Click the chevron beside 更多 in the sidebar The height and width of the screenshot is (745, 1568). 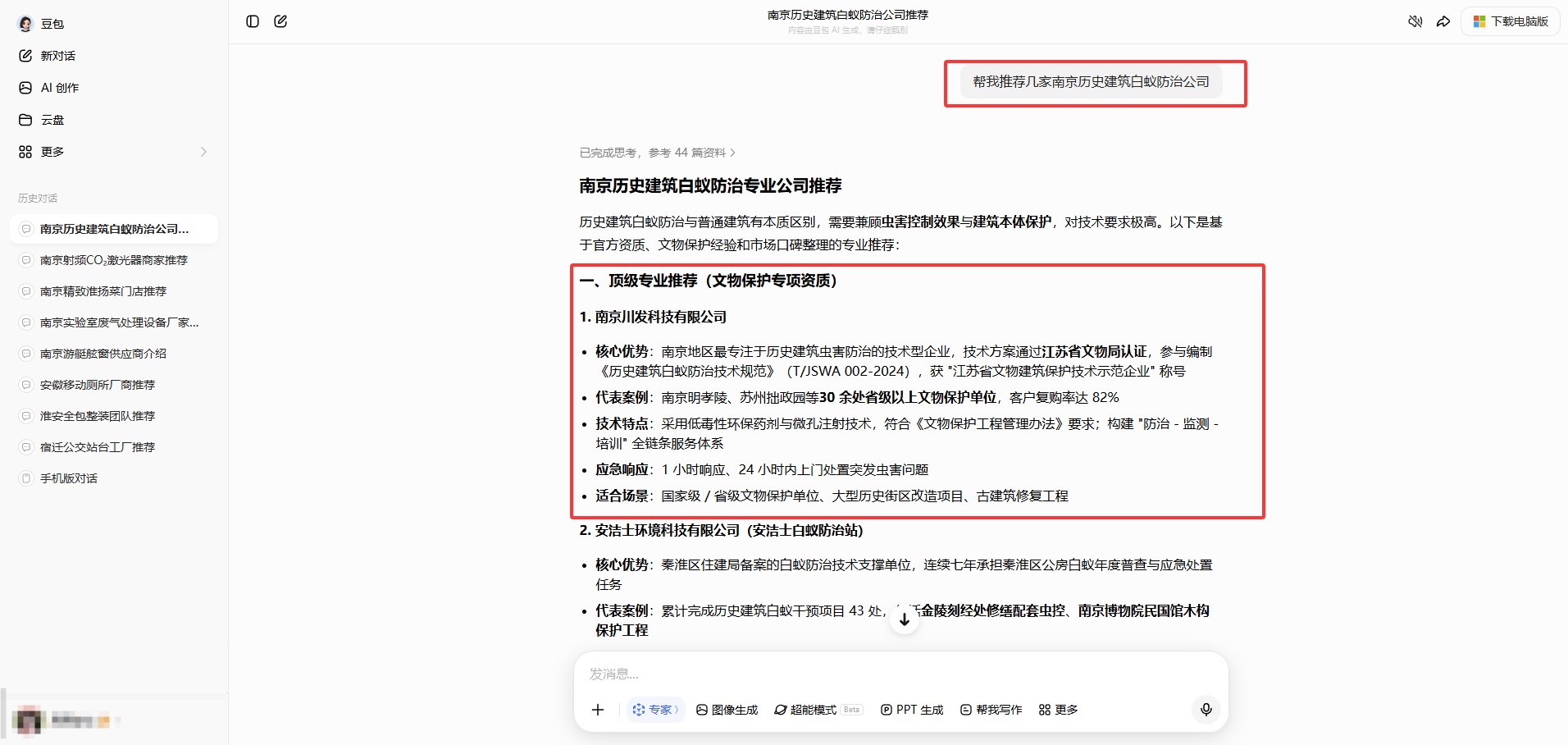[x=203, y=152]
